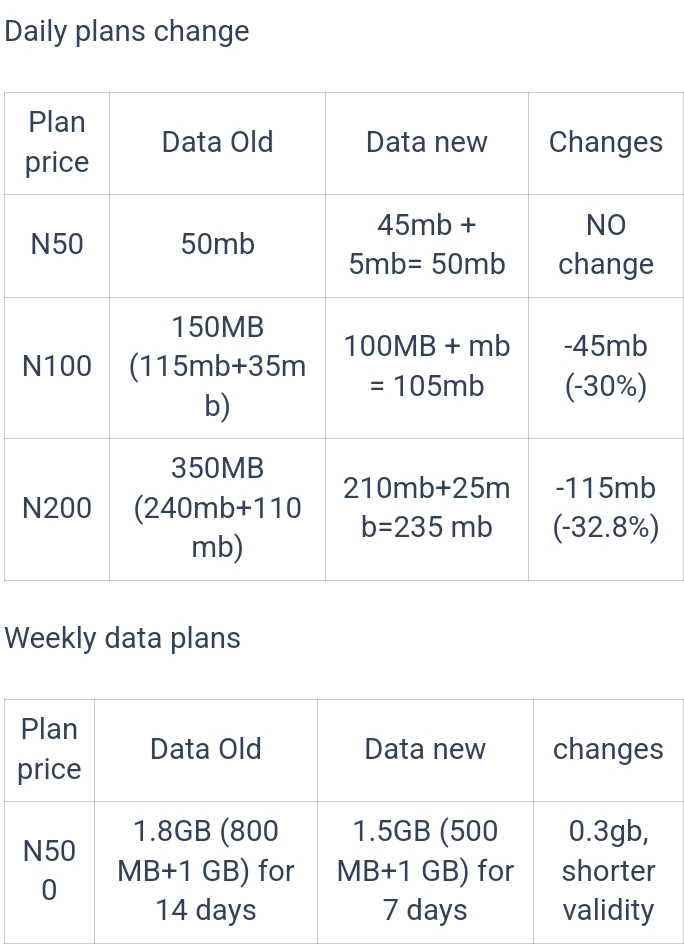Select daily table 'Data Old' header cell
Viewport: 684px width, 949px height.
click(217, 143)
